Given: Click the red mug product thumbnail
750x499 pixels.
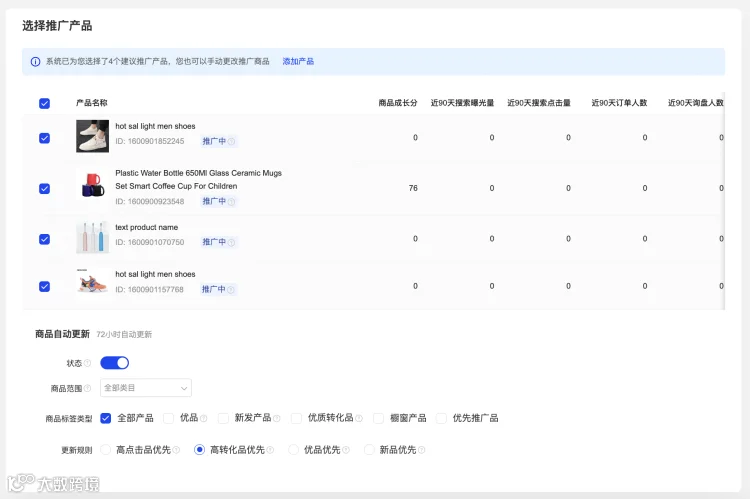Looking at the screenshot, I should (x=92, y=184).
